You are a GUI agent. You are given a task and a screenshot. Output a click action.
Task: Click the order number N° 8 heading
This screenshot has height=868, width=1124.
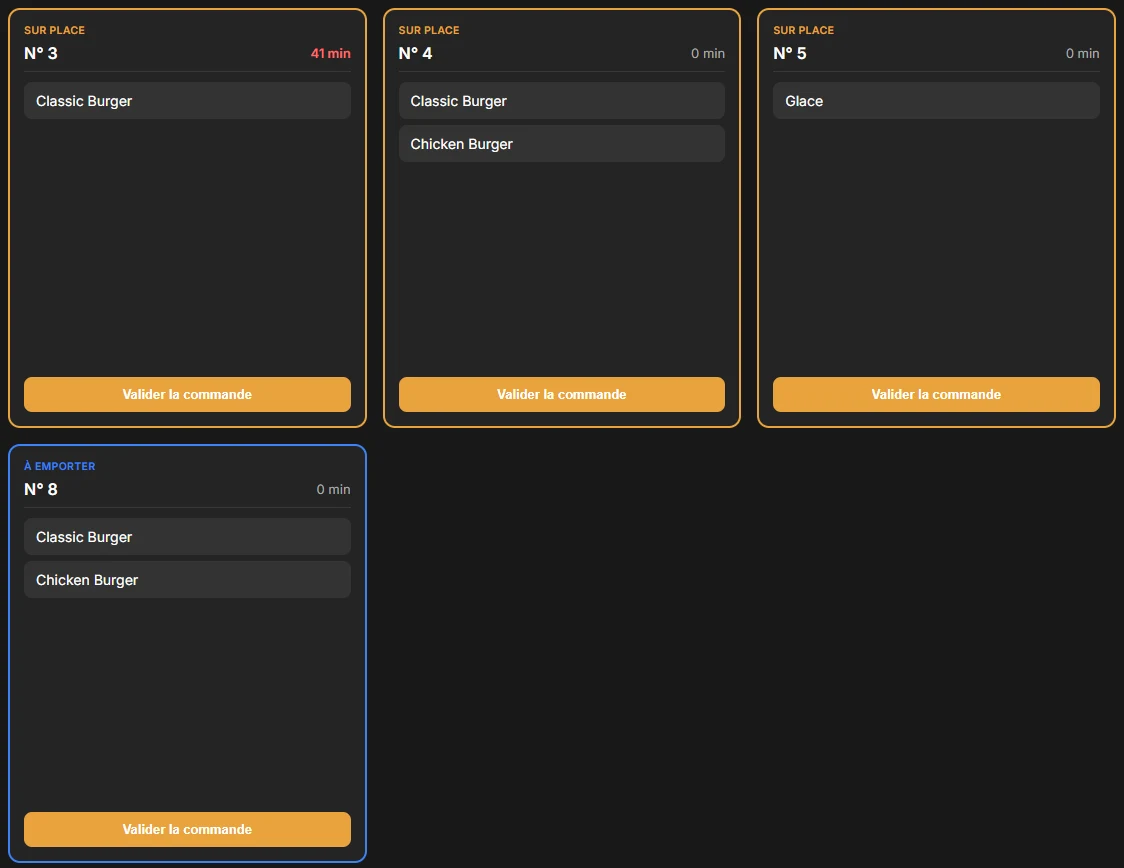(41, 489)
